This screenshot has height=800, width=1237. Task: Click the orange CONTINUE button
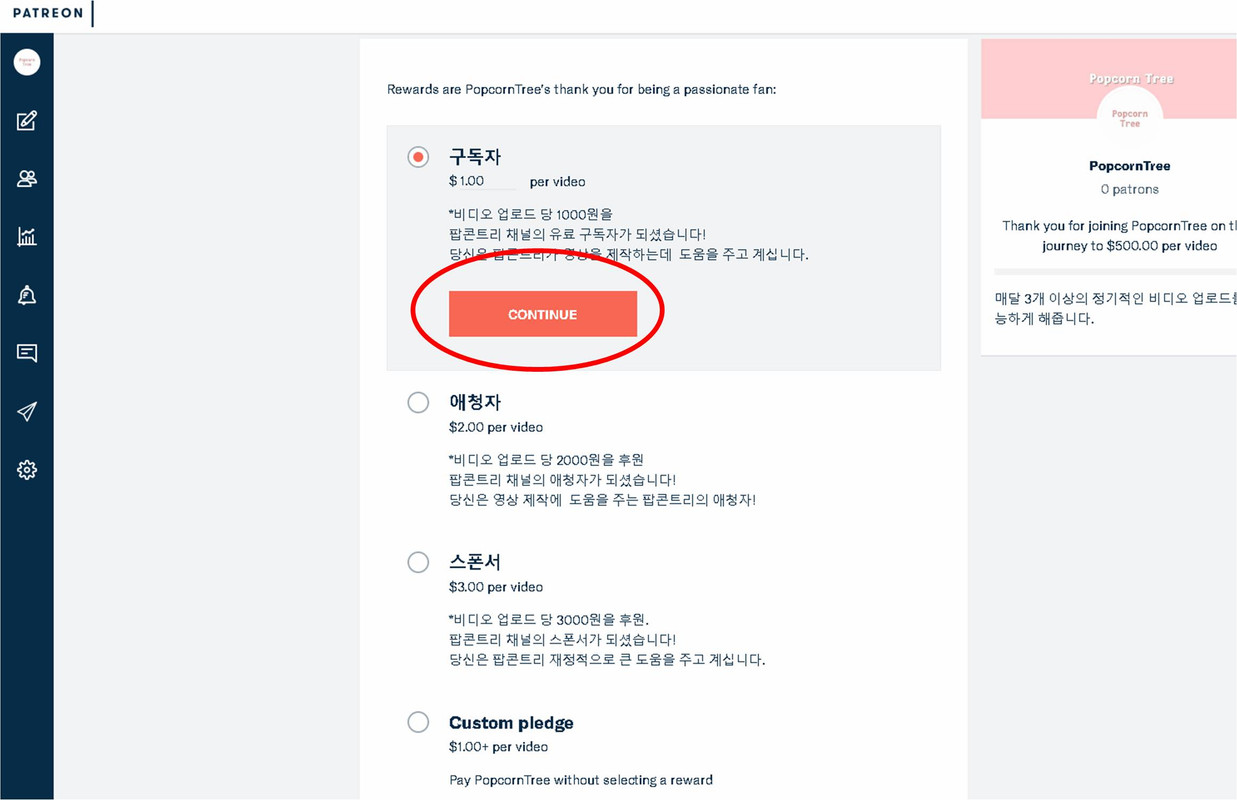click(543, 314)
